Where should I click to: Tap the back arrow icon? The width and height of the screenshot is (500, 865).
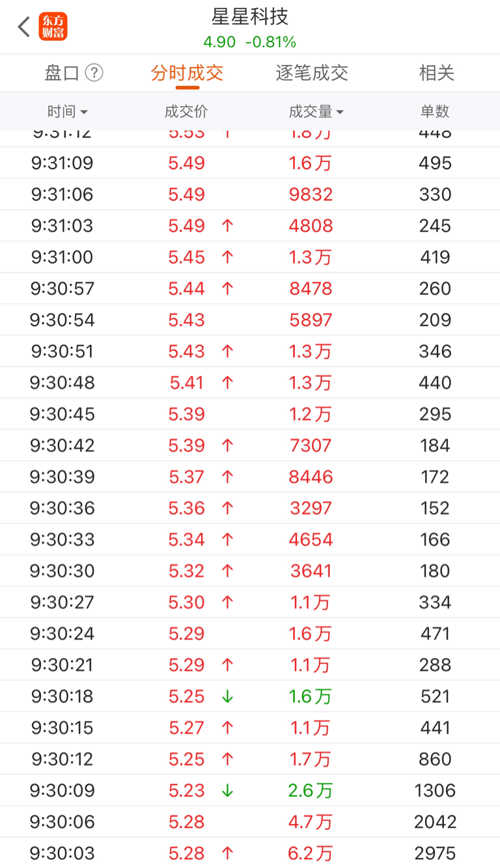click(24, 26)
